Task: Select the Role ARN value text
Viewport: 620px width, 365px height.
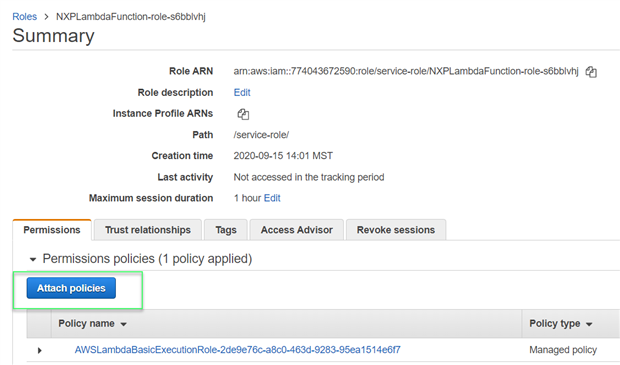Action: 406,71
